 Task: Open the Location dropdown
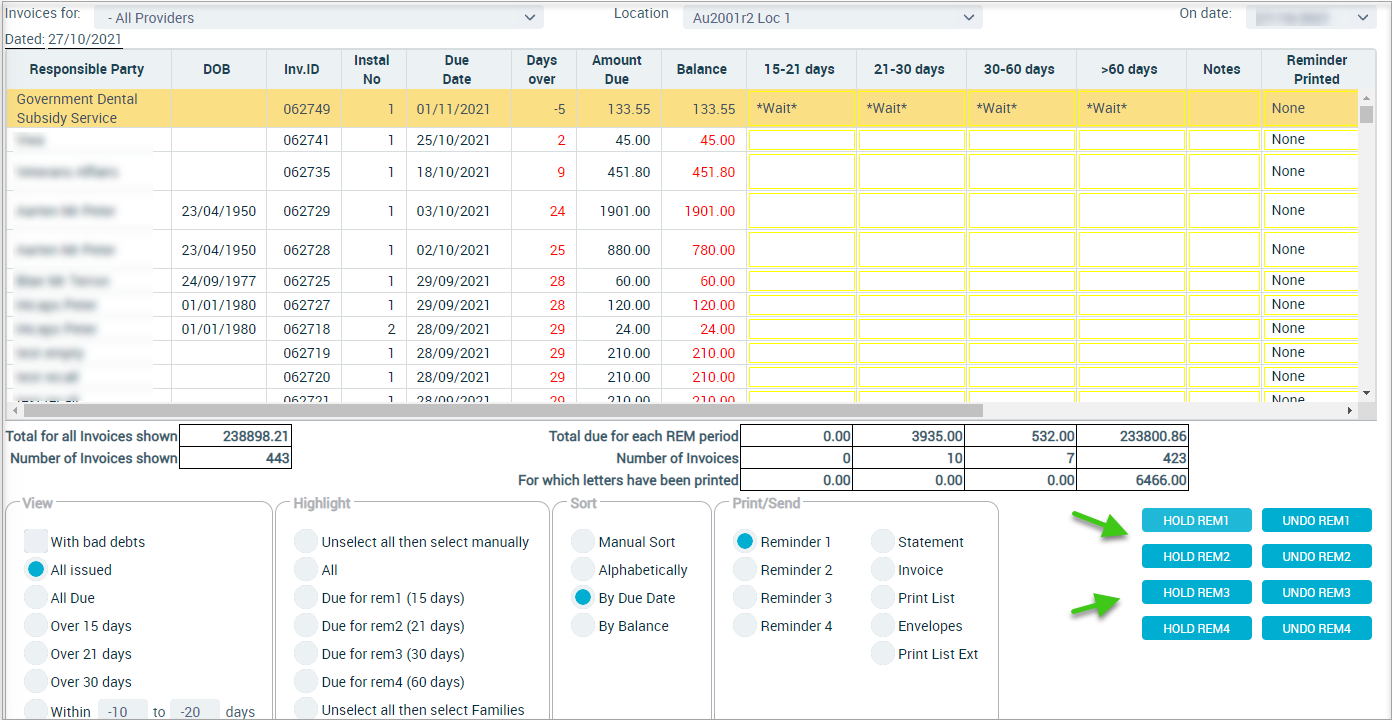click(833, 18)
